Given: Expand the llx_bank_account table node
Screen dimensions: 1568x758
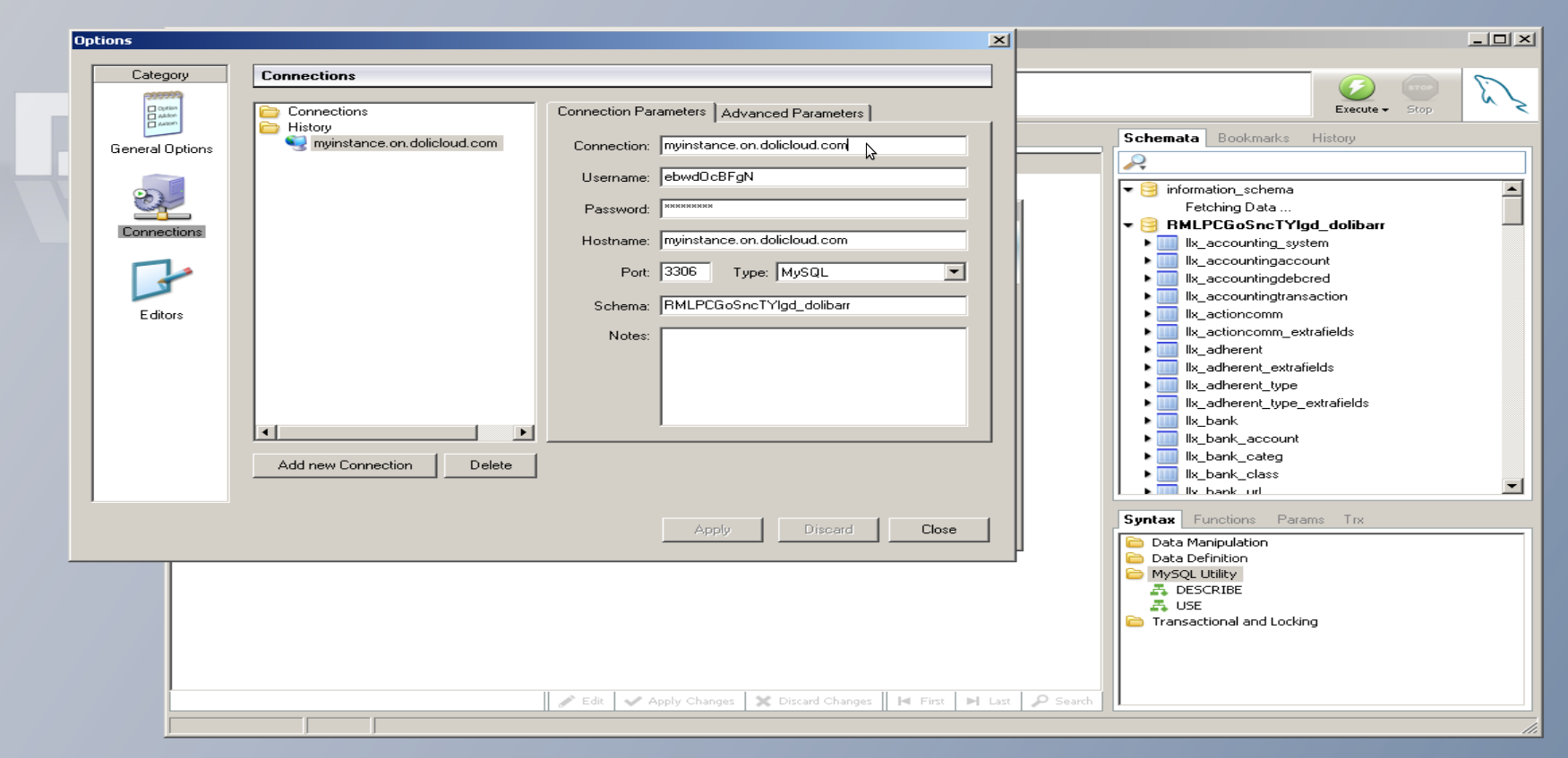Looking at the screenshot, I should click(x=1147, y=439).
